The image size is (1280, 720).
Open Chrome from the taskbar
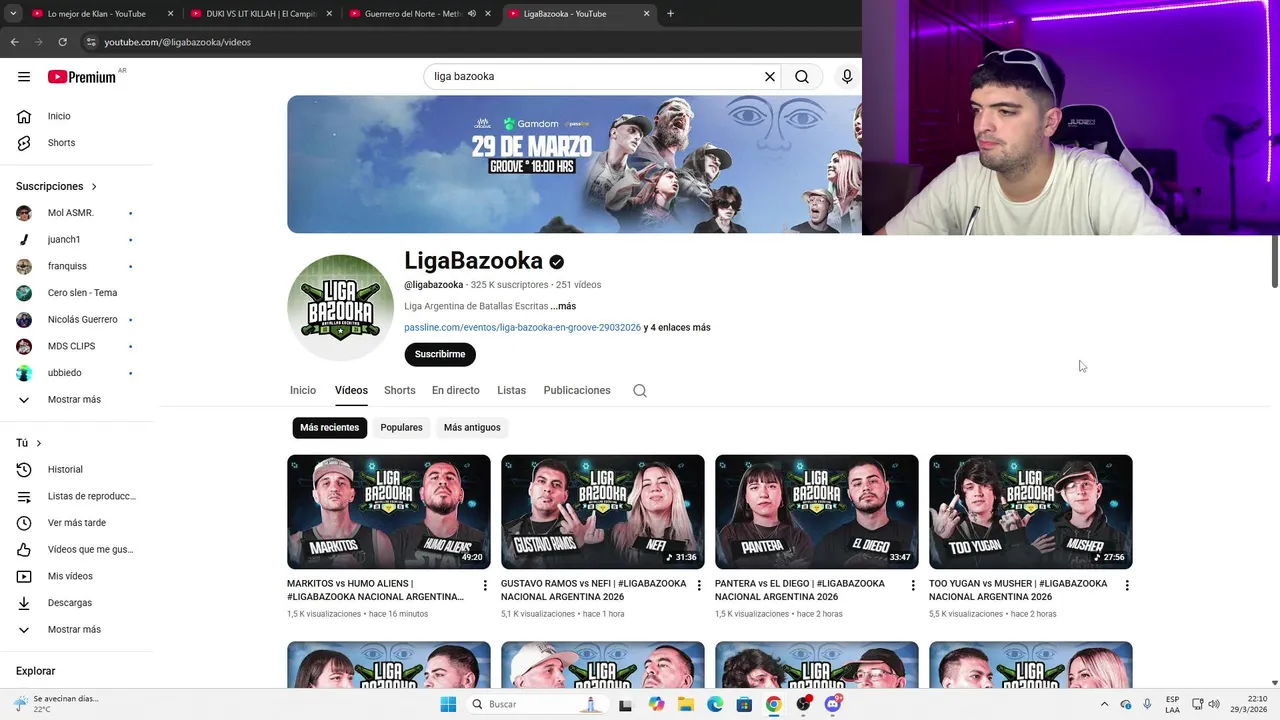coord(773,704)
